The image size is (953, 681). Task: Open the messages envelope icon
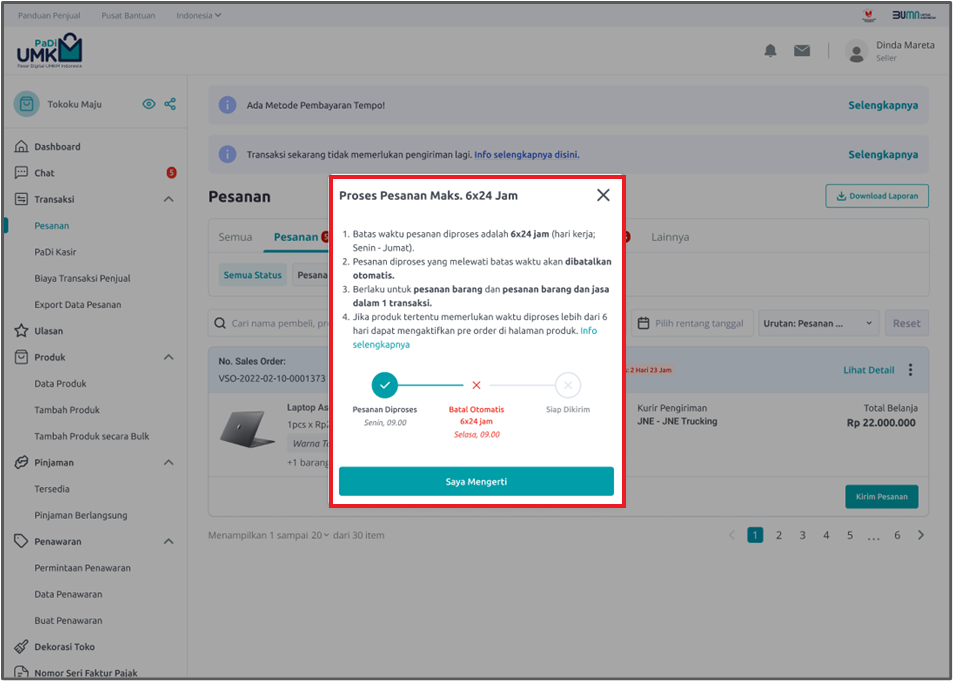(x=802, y=51)
